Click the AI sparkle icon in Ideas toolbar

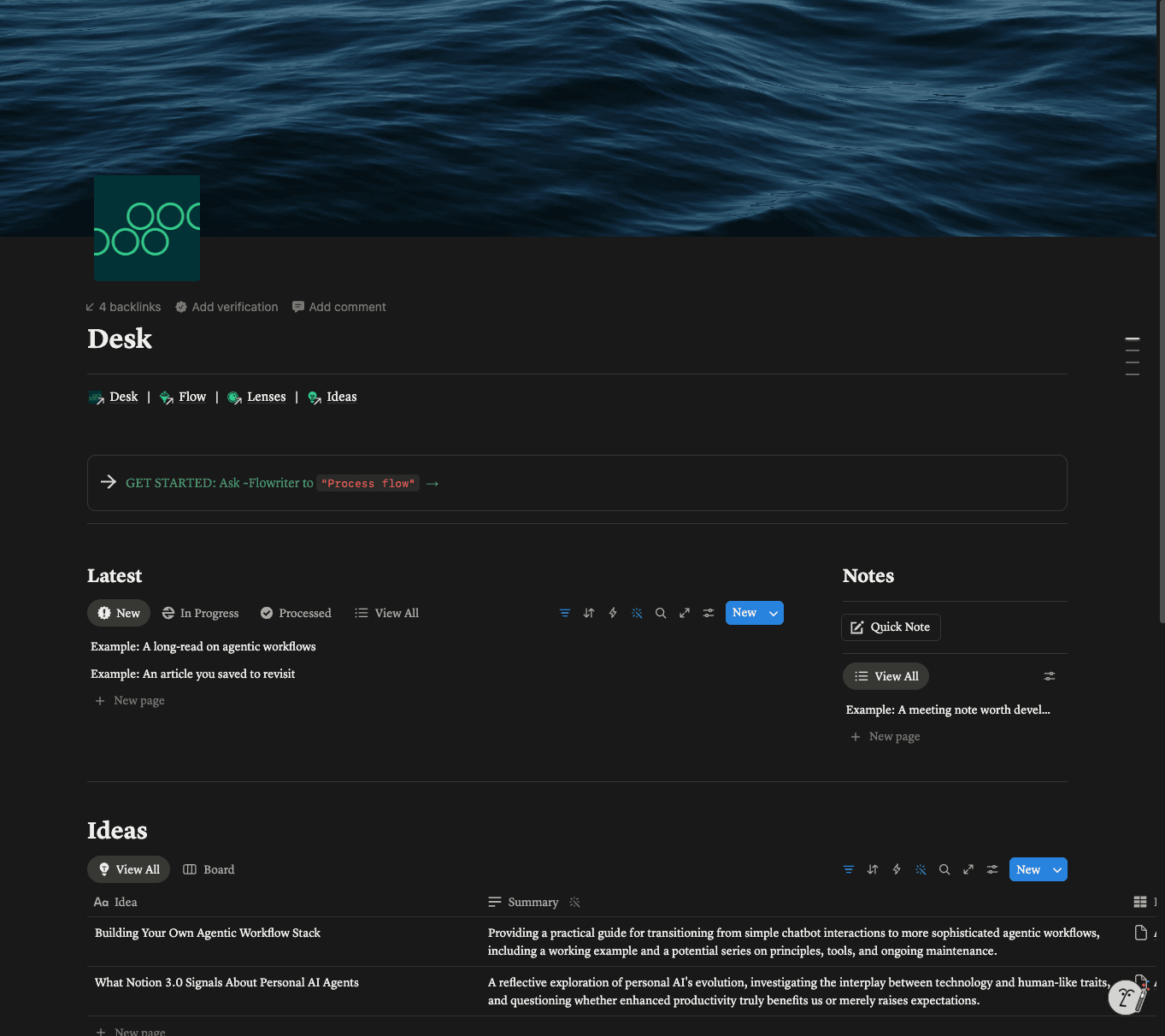click(x=921, y=869)
